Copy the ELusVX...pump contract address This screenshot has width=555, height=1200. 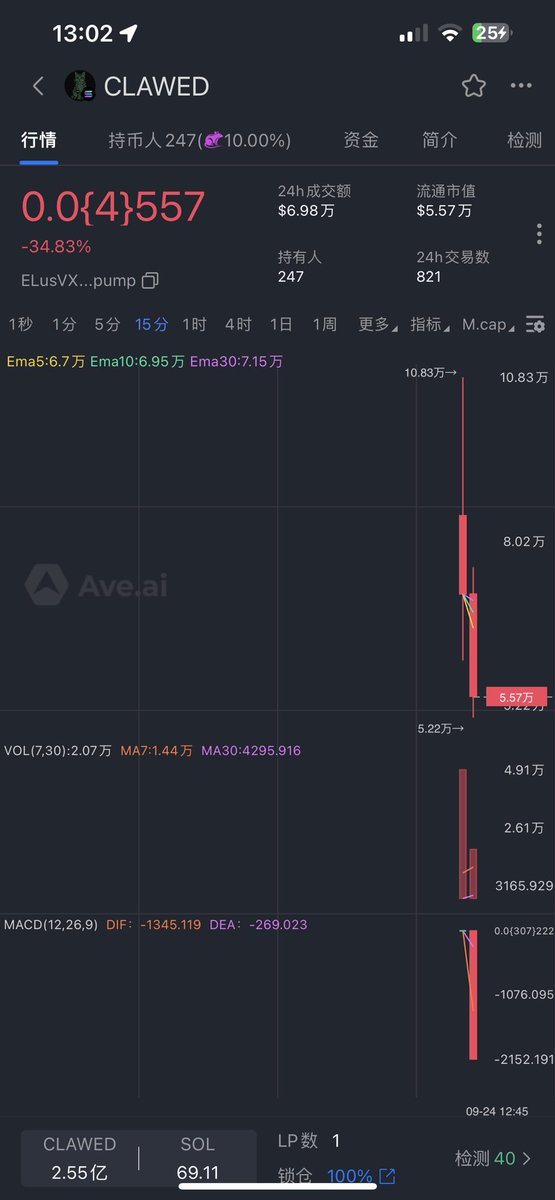(150, 281)
